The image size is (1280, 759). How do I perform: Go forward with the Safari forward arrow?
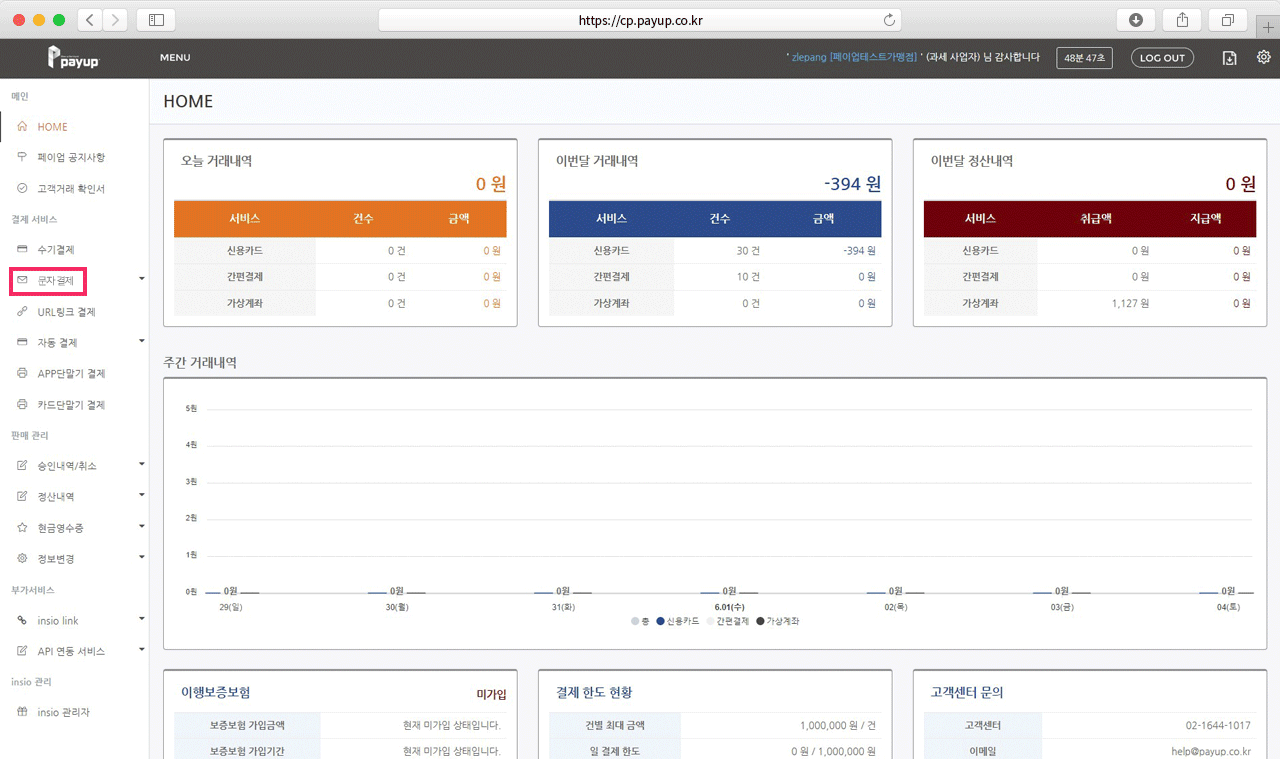pos(115,20)
